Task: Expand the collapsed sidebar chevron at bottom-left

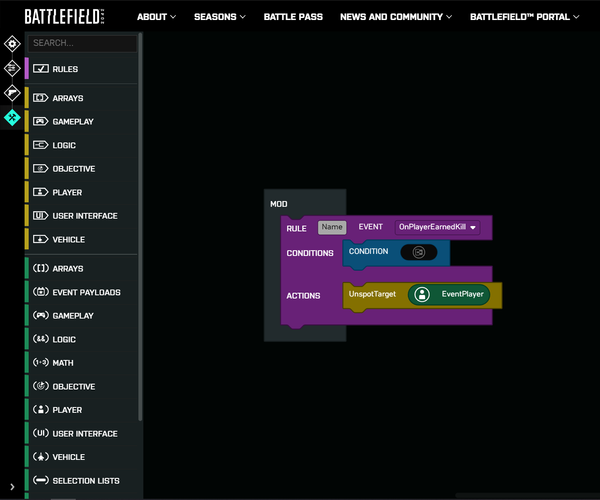Action: tap(12, 487)
